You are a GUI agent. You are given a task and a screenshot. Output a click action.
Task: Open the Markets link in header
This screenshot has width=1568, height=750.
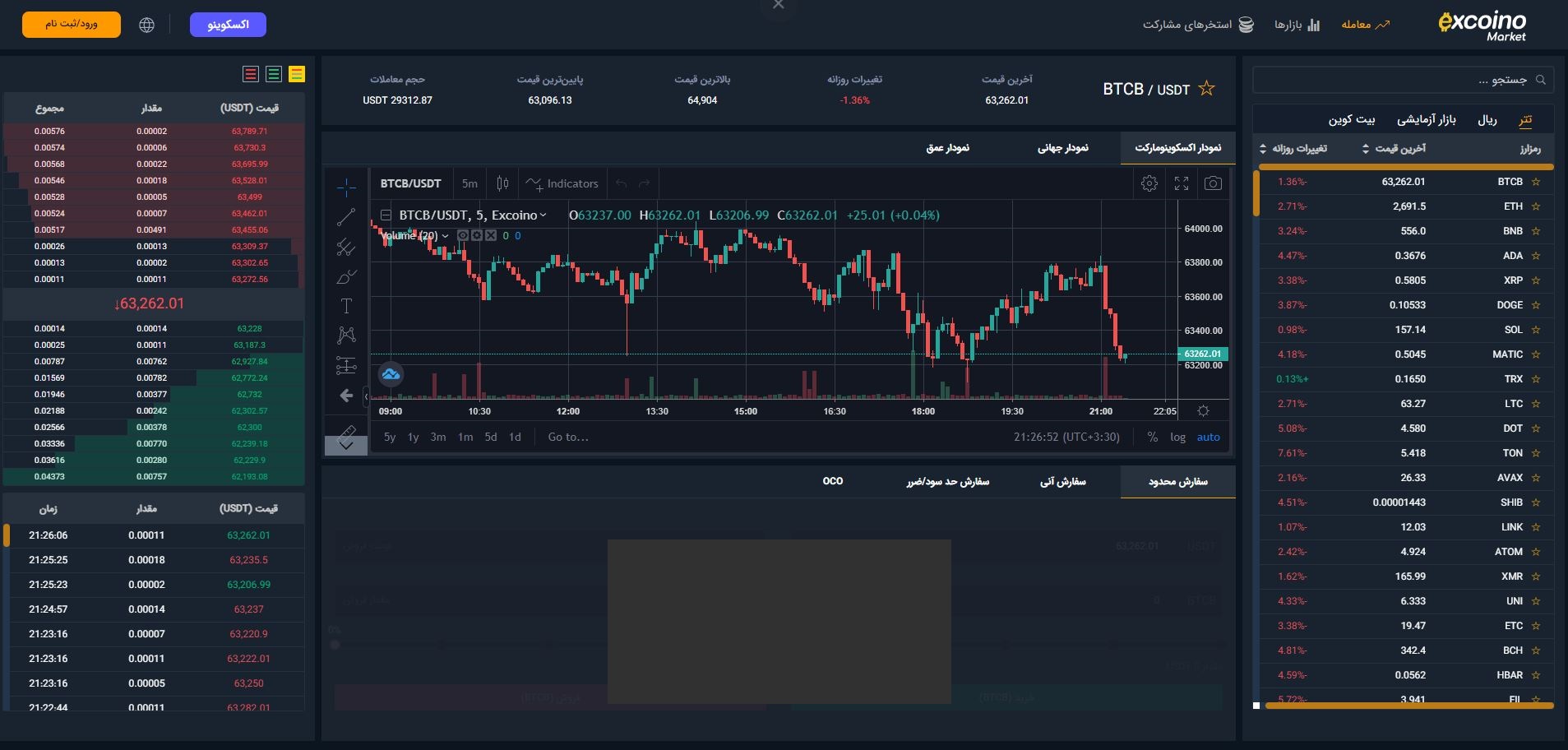pyautogui.click(x=1297, y=25)
